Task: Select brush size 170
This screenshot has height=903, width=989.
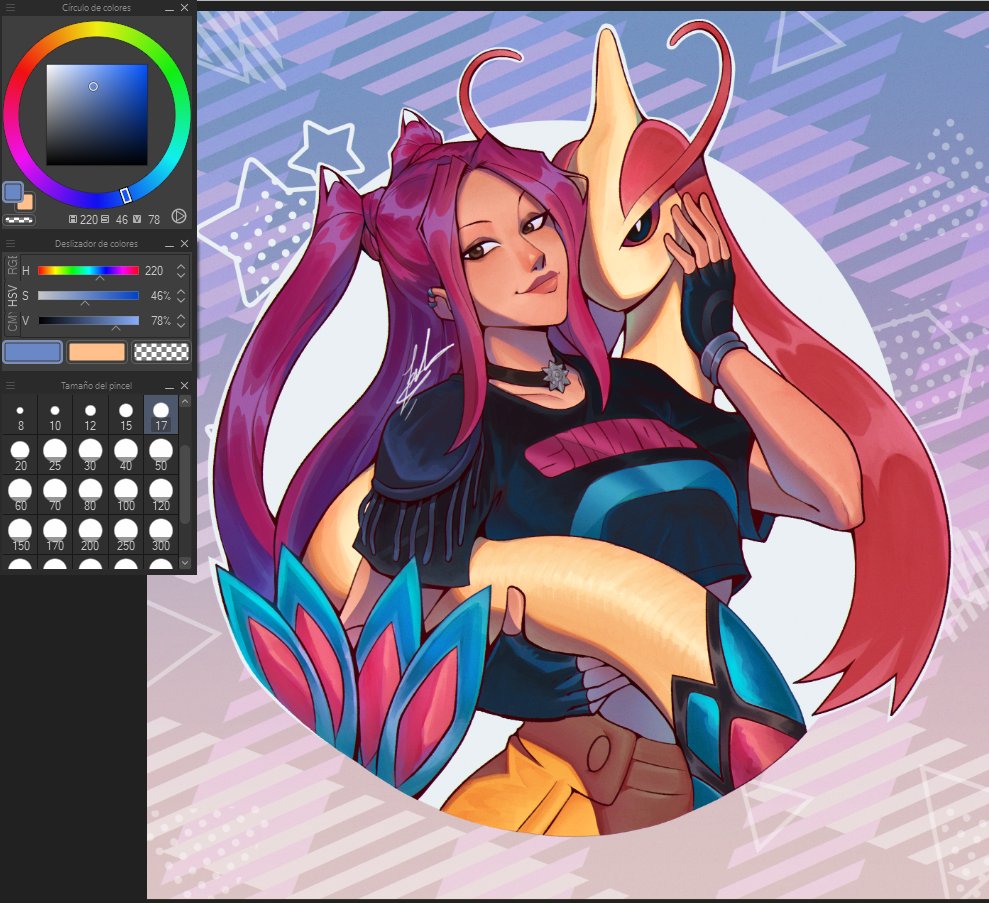Action: coord(55,535)
